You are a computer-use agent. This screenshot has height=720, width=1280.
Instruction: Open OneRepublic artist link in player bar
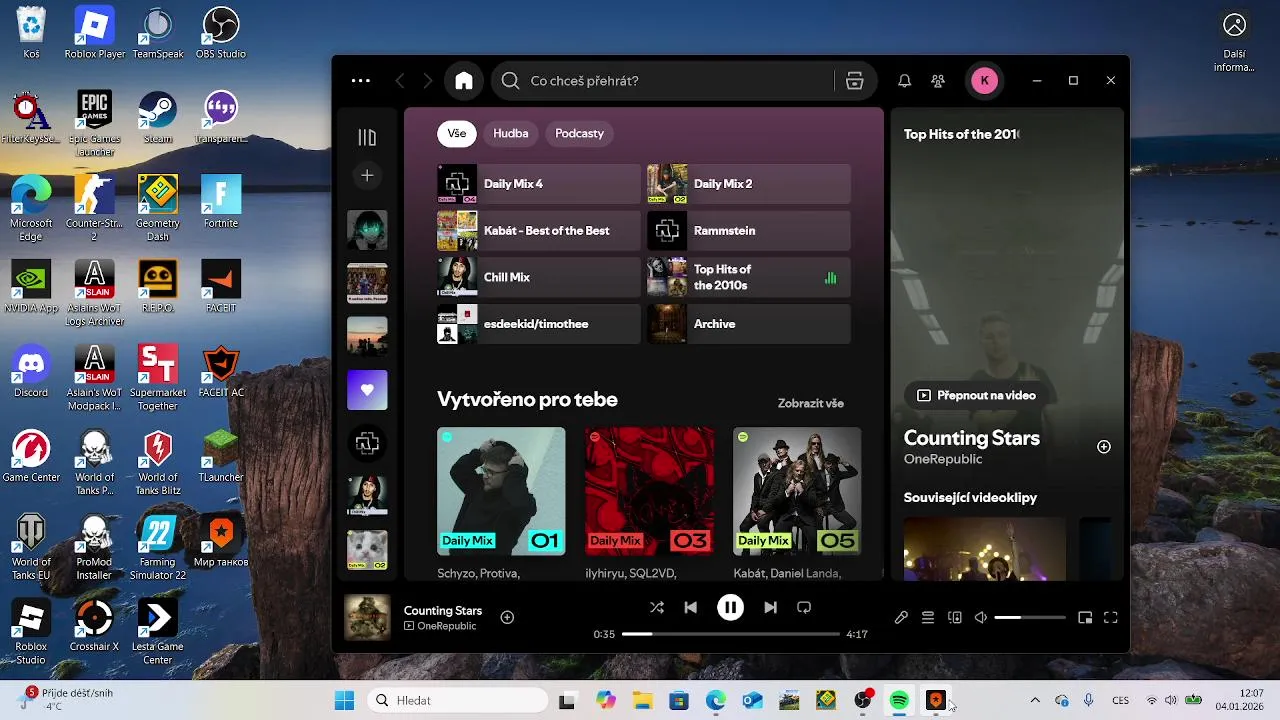[x=446, y=626]
